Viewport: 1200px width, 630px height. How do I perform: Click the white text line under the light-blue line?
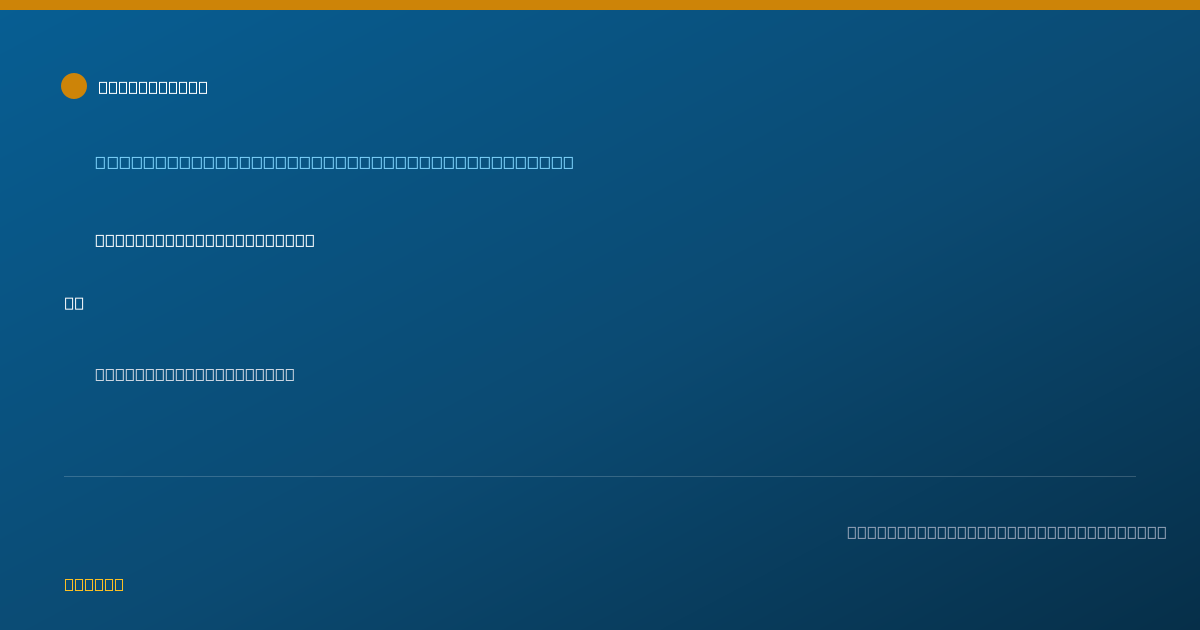point(205,240)
